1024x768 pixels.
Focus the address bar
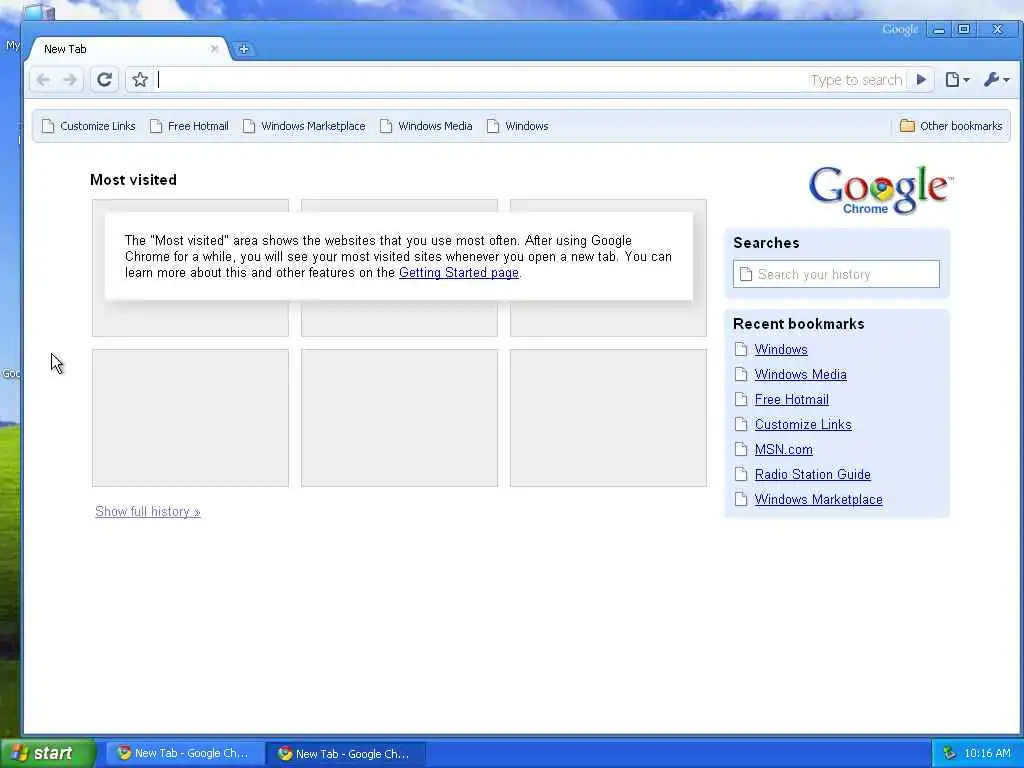pos(480,80)
